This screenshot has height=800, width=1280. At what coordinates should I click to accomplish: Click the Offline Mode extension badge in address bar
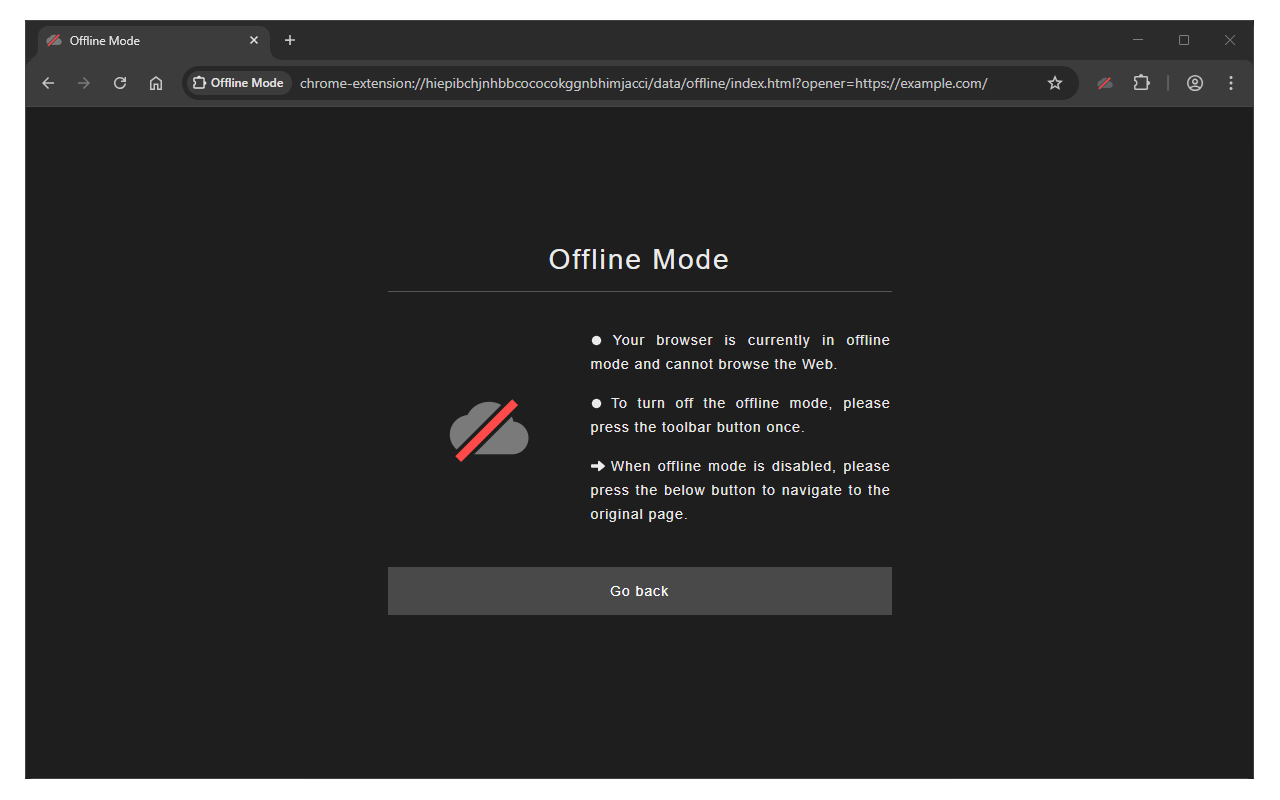click(238, 83)
